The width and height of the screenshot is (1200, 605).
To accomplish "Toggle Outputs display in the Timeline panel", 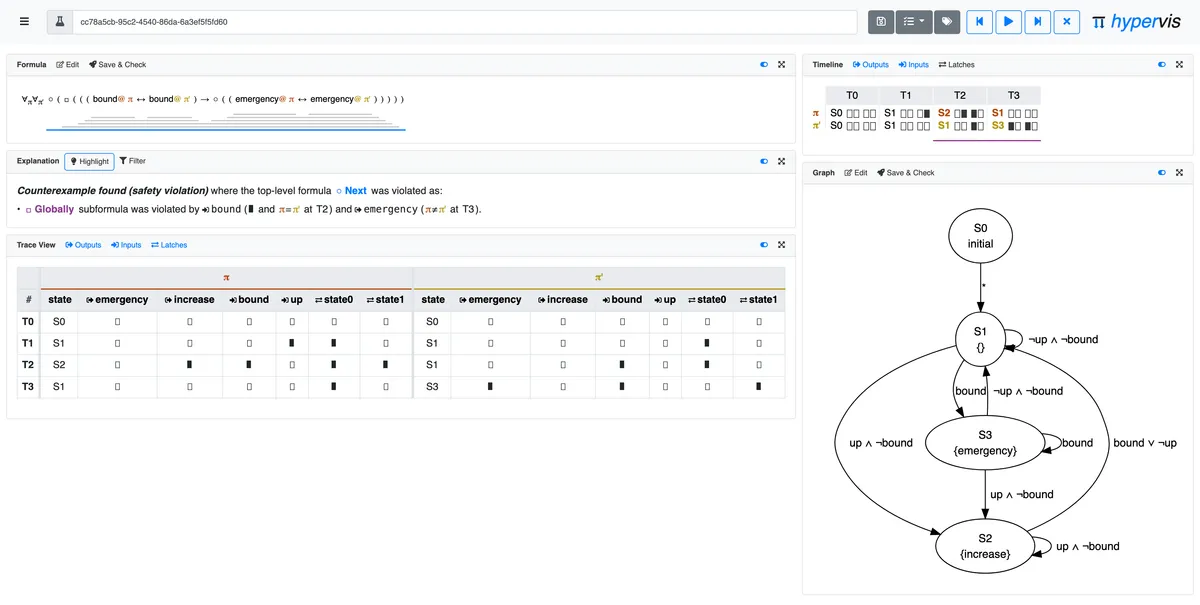I will click(x=870, y=64).
